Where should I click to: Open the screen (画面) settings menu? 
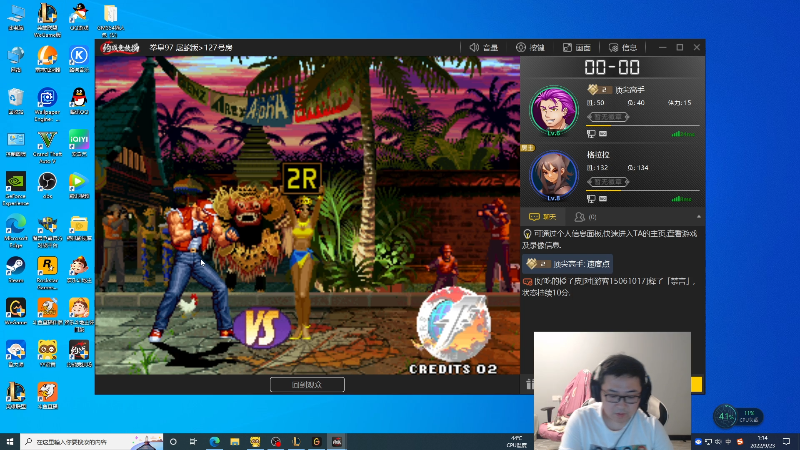pyautogui.click(x=577, y=47)
